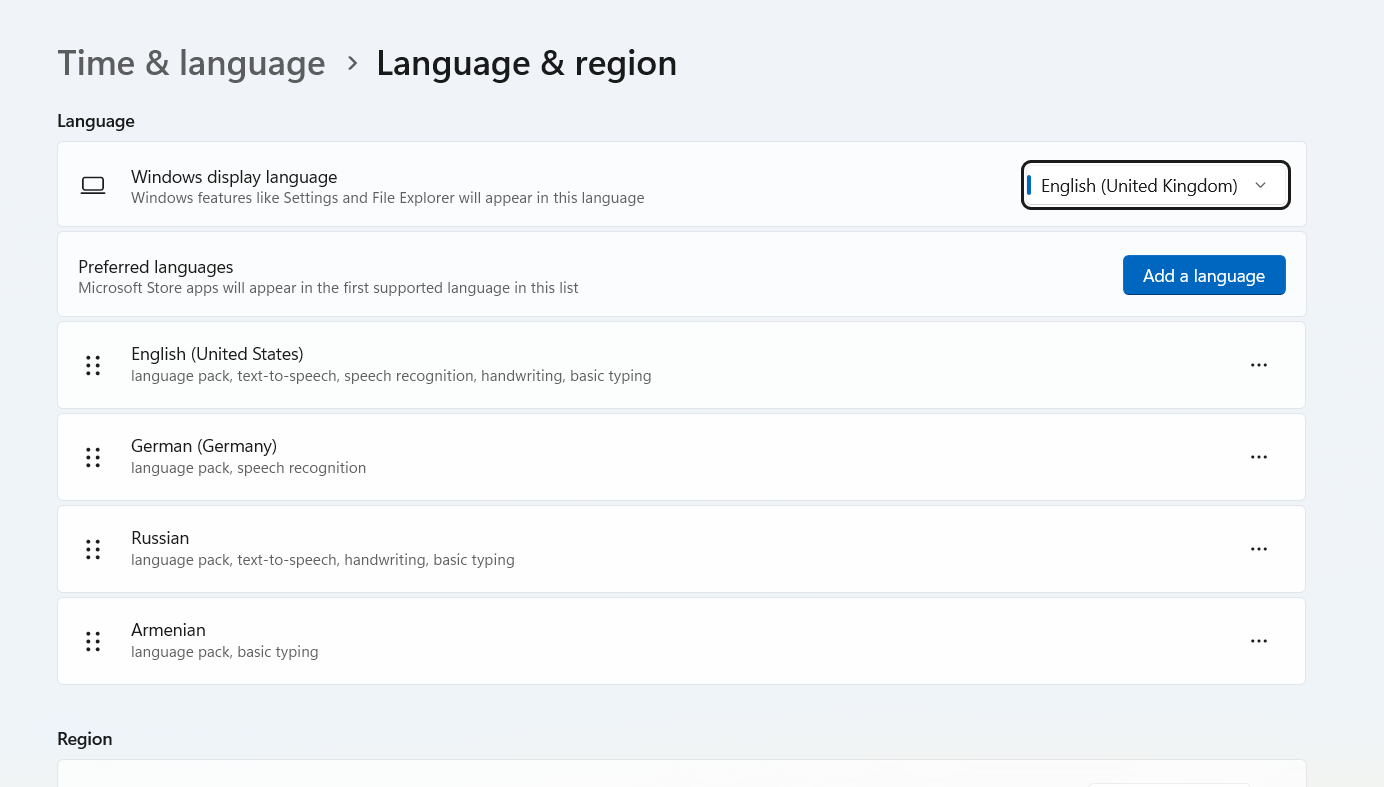The width and height of the screenshot is (1384, 787).
Task: Click the Language & region page title
Action: (526, 63)
